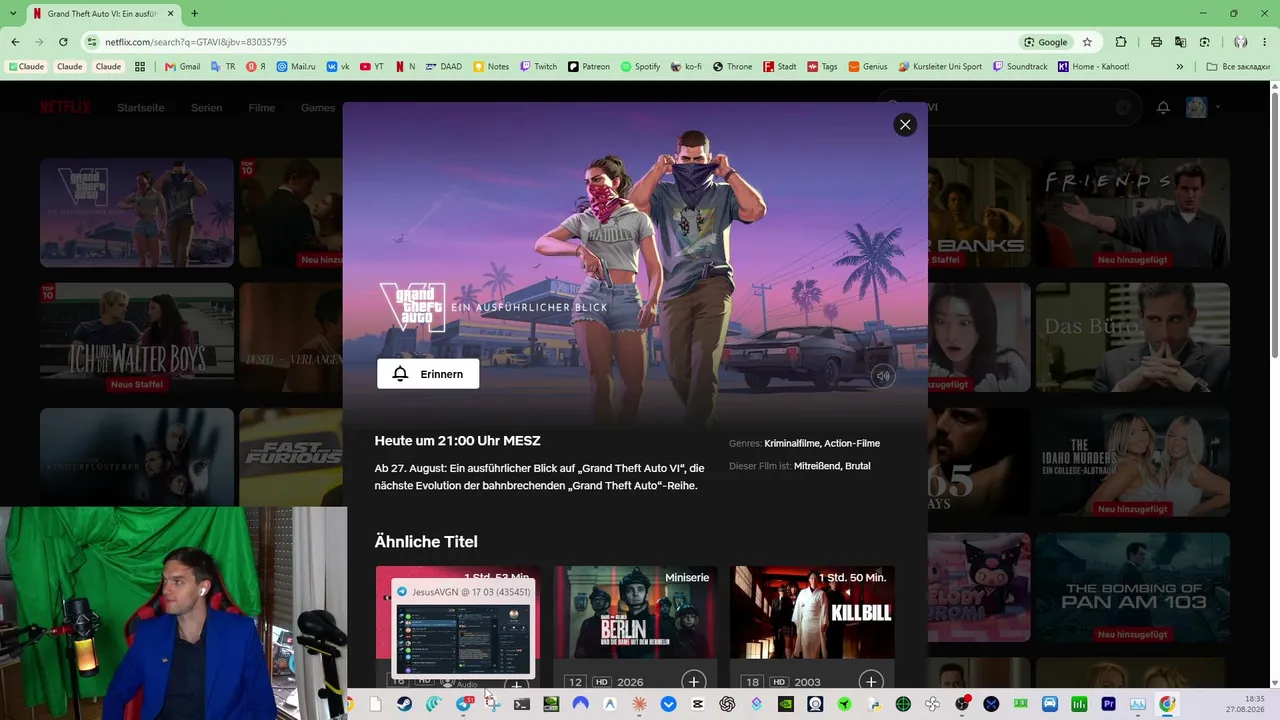Click the Kriminalfilme genre link
1280x720 pixels.
(792, 443)
